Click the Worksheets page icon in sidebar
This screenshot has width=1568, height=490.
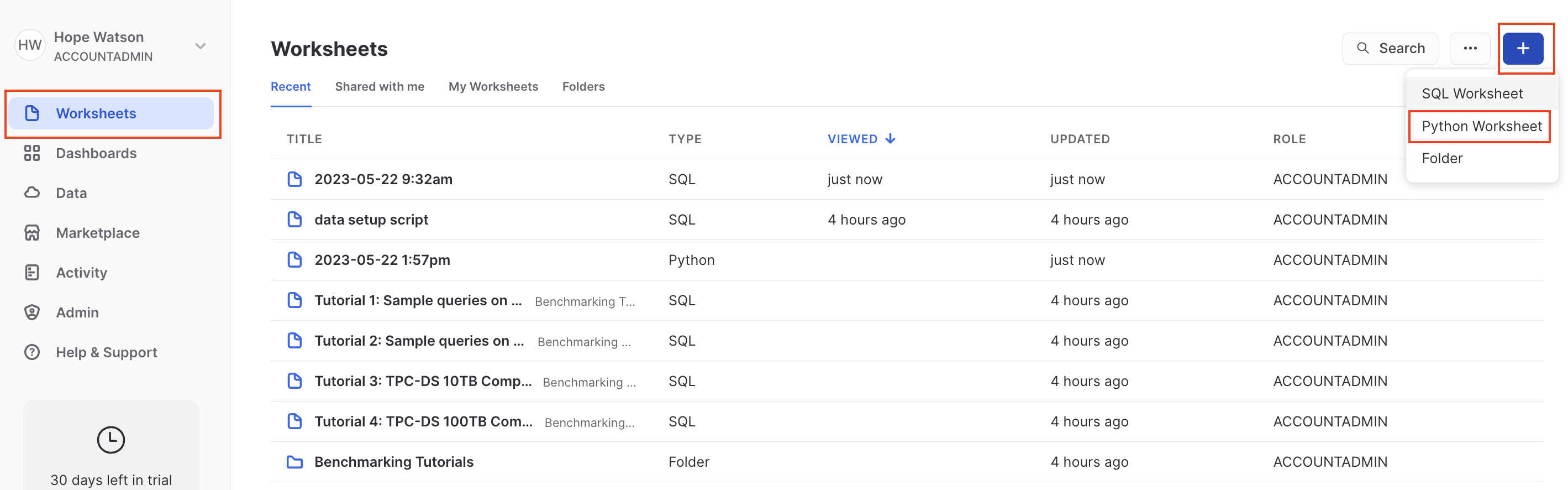coord(31,113)
